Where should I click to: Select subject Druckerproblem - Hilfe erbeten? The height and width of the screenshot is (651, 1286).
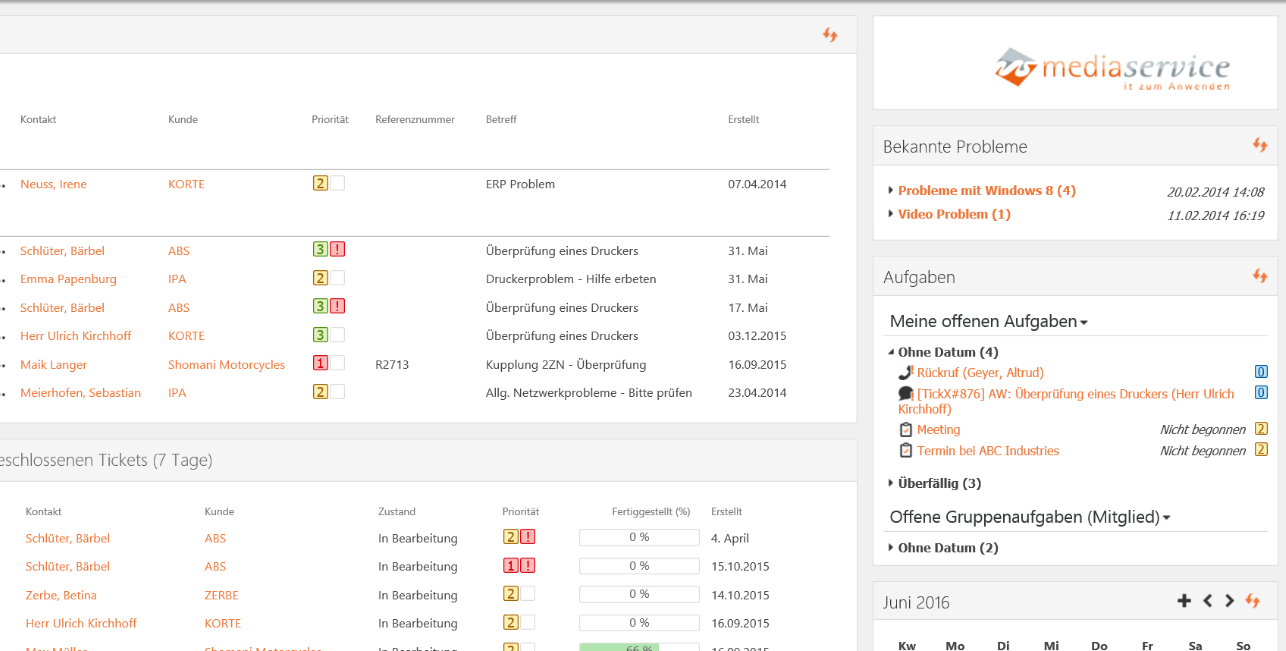pos(571,279)
